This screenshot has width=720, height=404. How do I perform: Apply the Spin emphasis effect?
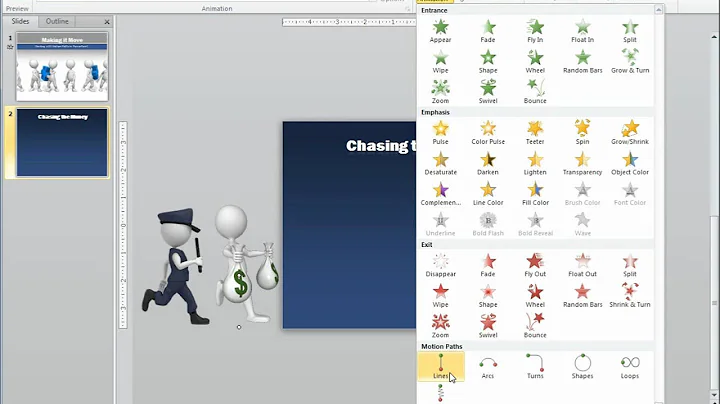pyautogui.click(x=582, y=133)
